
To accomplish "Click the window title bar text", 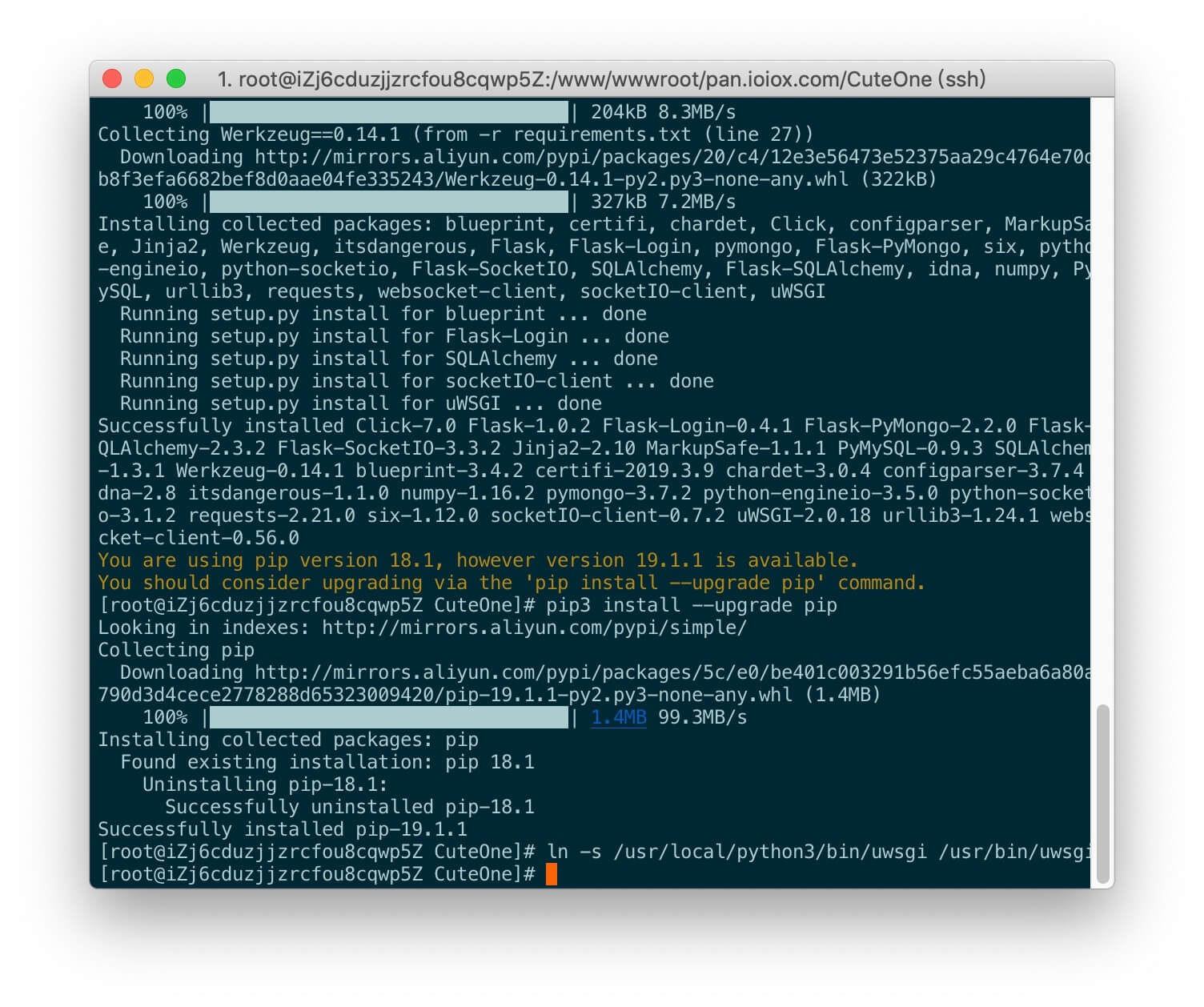I will (602, 79).
